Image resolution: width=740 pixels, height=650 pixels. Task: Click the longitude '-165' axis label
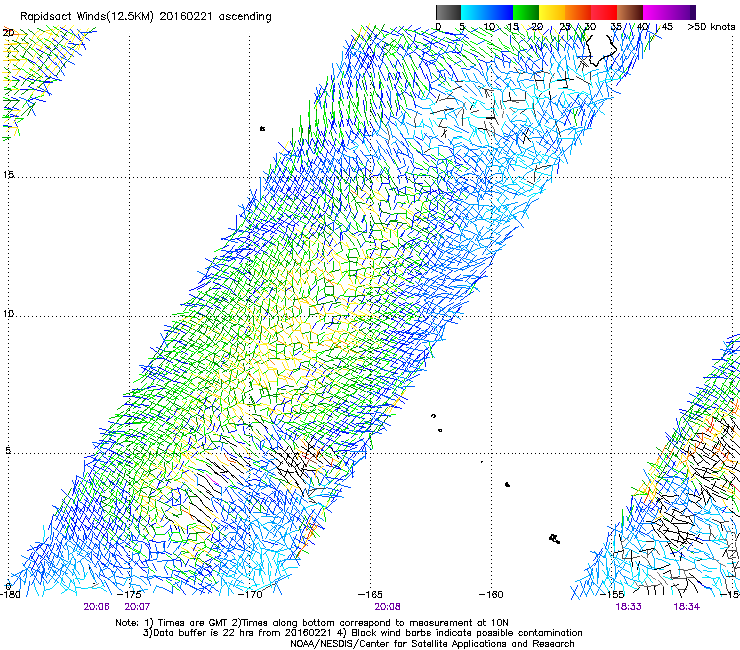[x=370, y=594]
